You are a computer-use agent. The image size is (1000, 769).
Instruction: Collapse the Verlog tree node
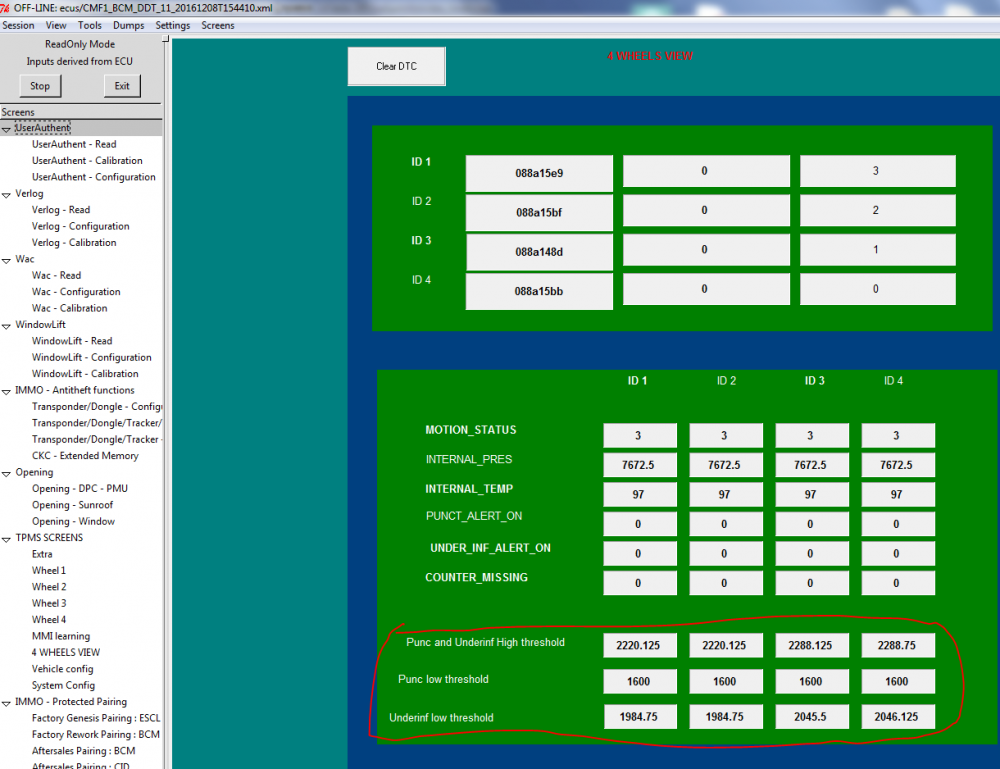pos(6,194)
